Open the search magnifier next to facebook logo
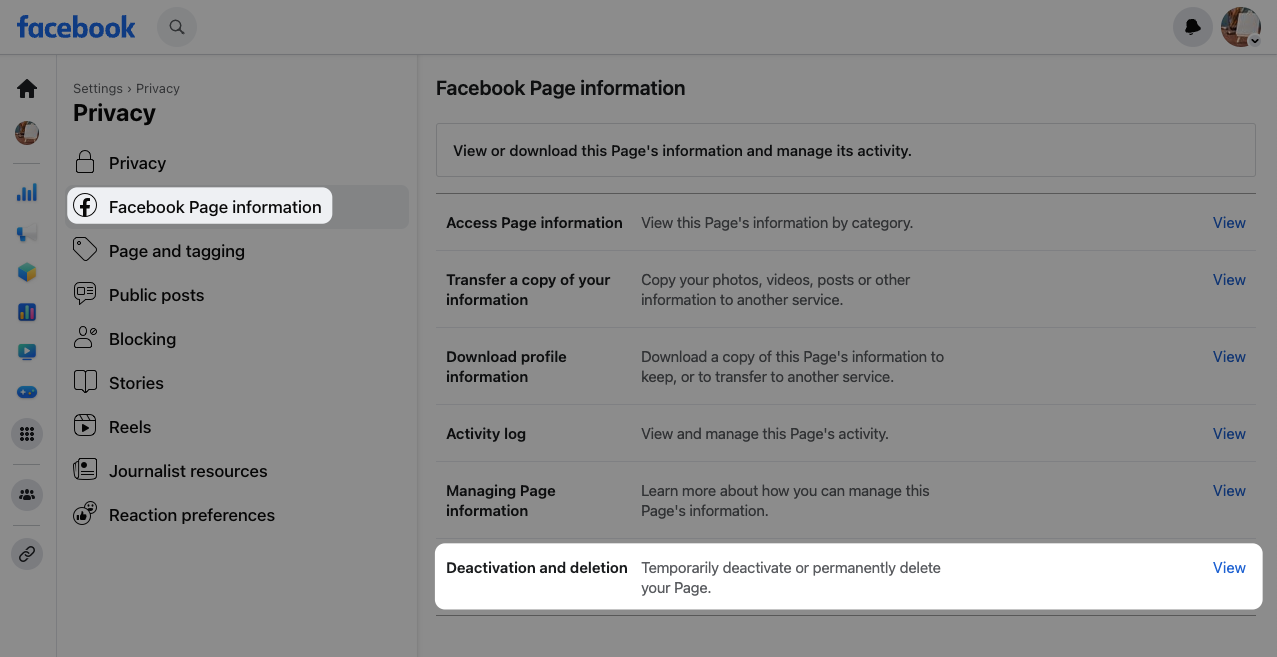The height and width of the screenshot is (657, 1277). [x=177, y=27]
